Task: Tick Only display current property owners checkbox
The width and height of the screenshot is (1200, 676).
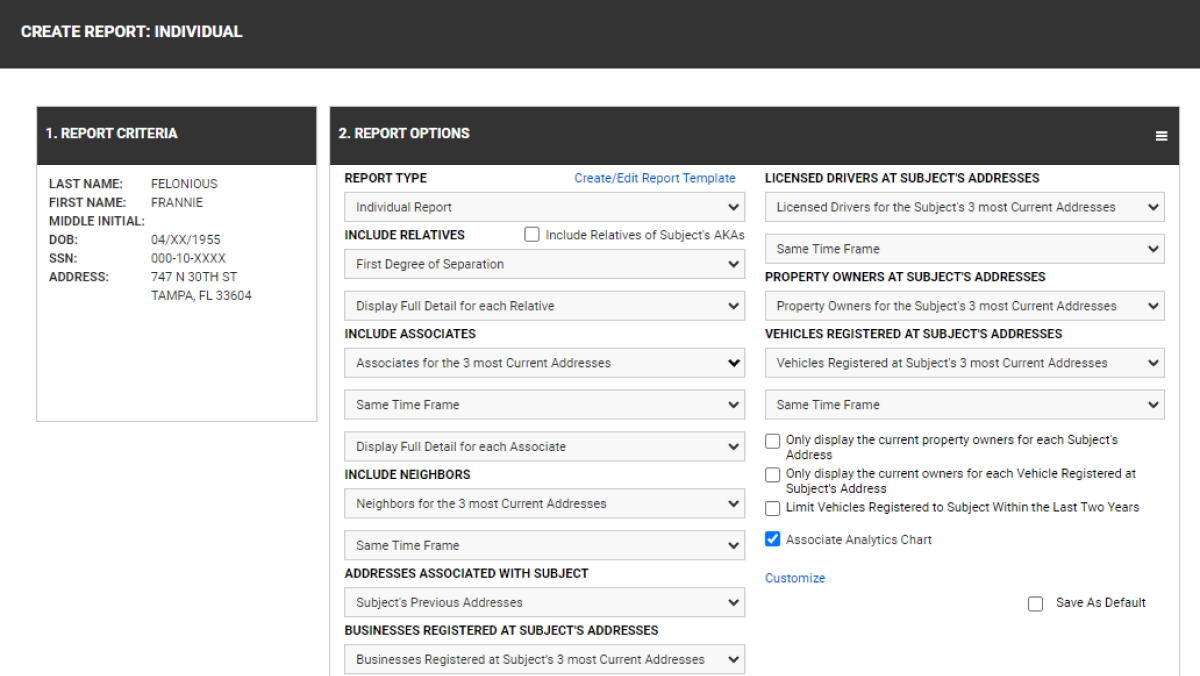Action: coord(773,441)
